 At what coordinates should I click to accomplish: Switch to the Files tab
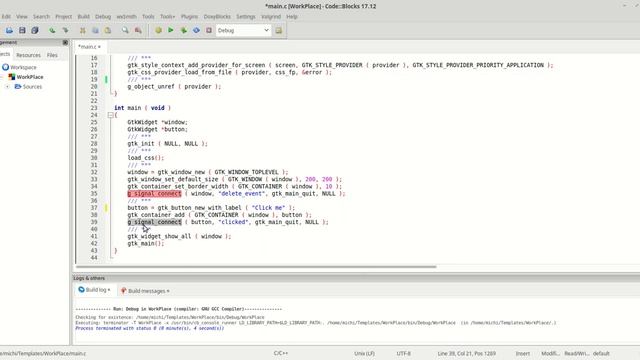tap(52, 55)
